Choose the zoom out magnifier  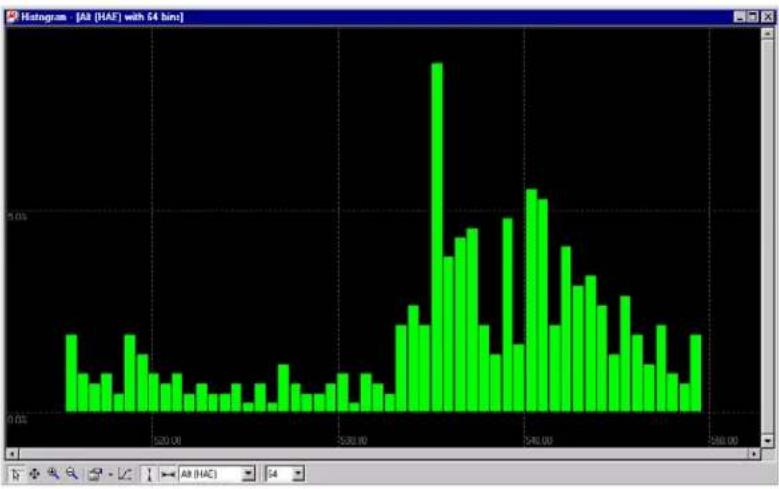[72, 474]
